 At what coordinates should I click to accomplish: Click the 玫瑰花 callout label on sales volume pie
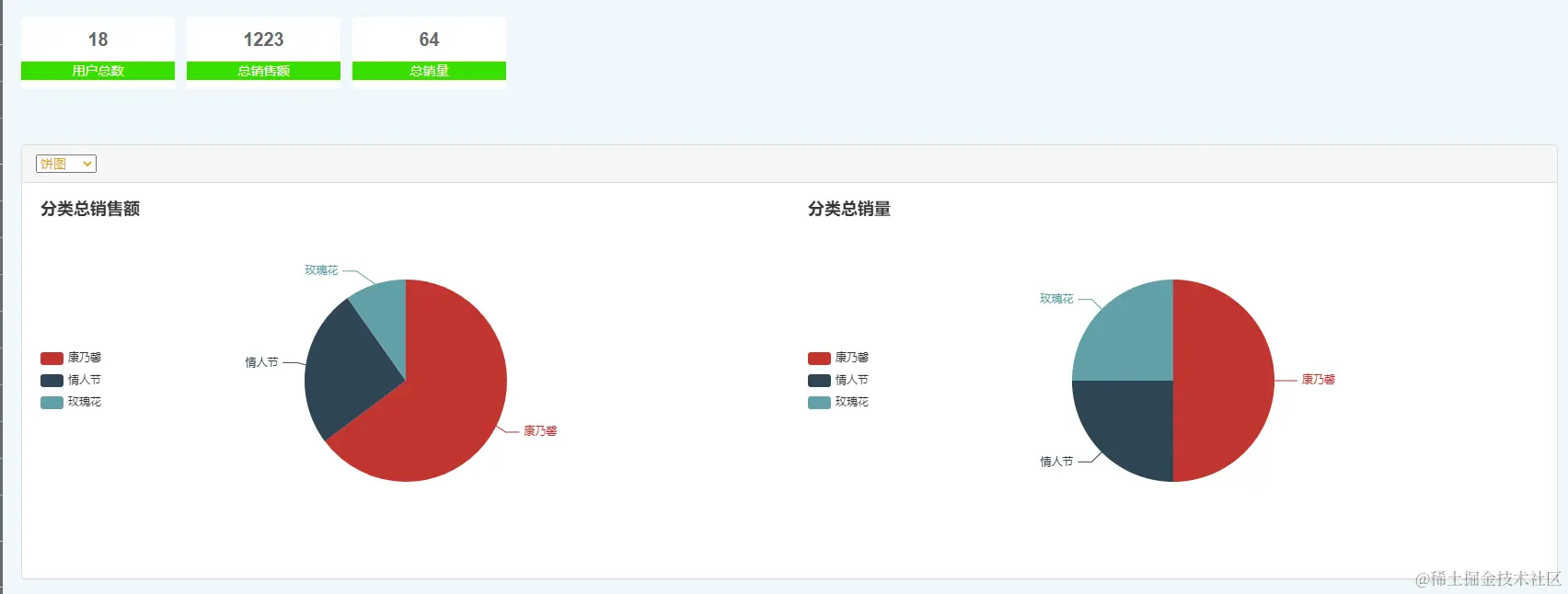(1056, 299)
